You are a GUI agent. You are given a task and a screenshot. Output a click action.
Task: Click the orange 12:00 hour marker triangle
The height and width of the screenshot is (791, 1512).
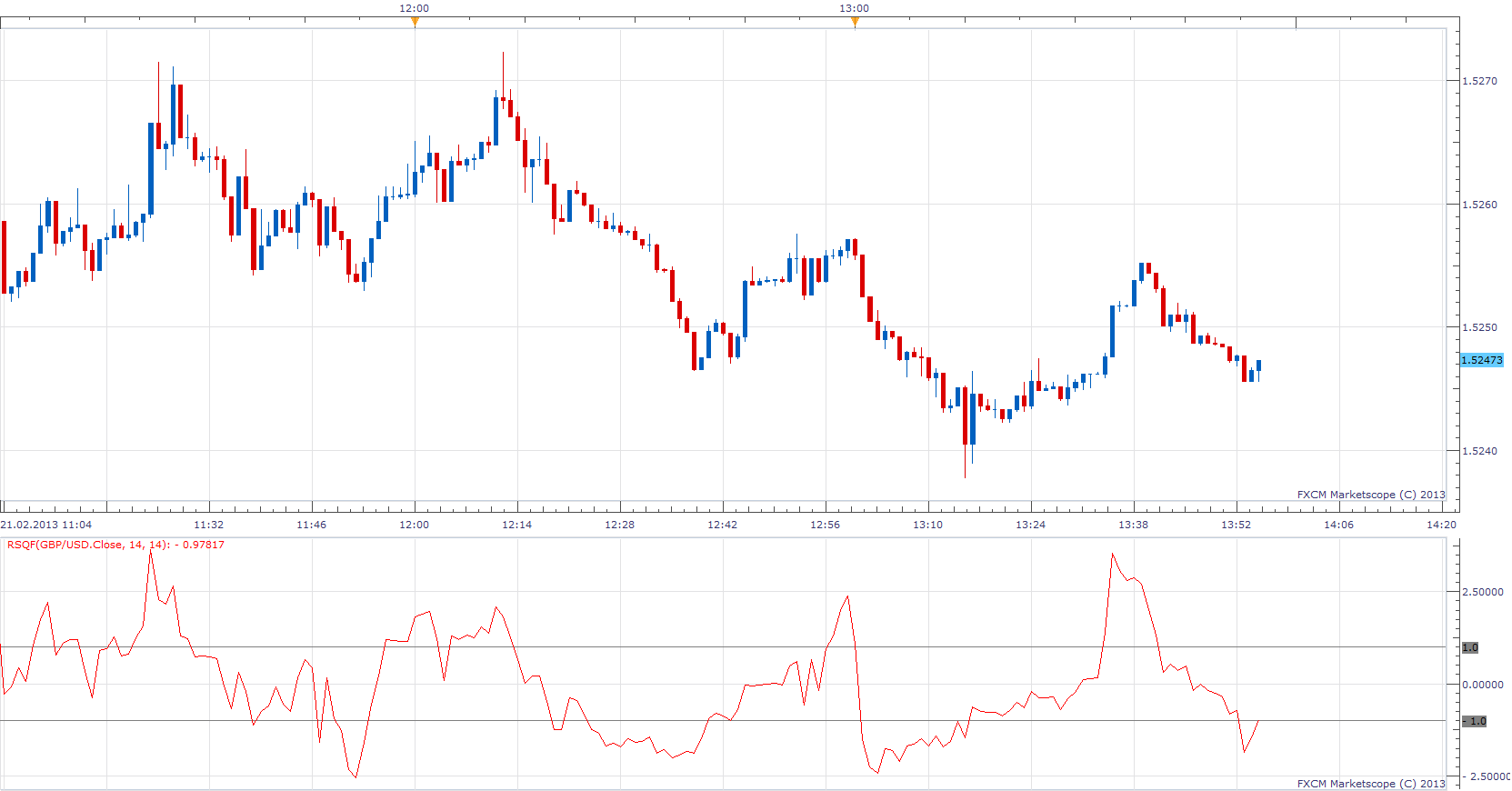(415, 23)
